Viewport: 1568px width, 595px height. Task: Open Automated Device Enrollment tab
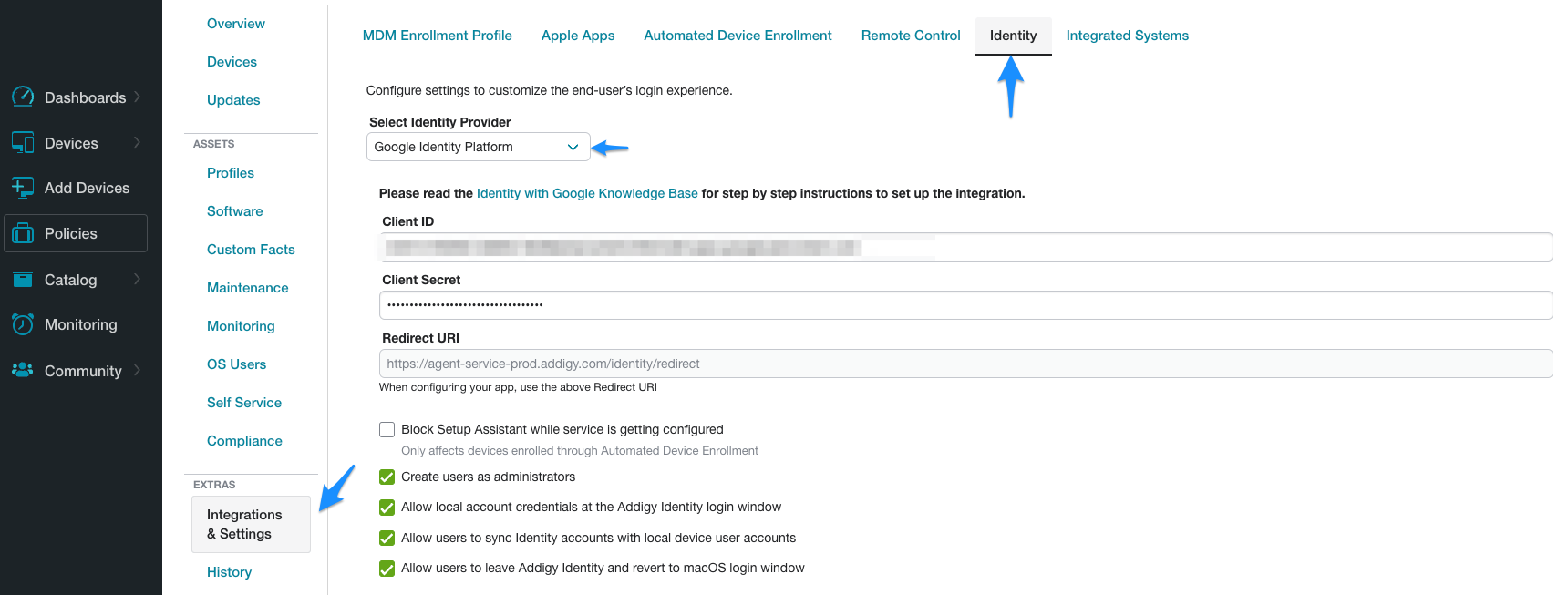(x=738, y=36)
